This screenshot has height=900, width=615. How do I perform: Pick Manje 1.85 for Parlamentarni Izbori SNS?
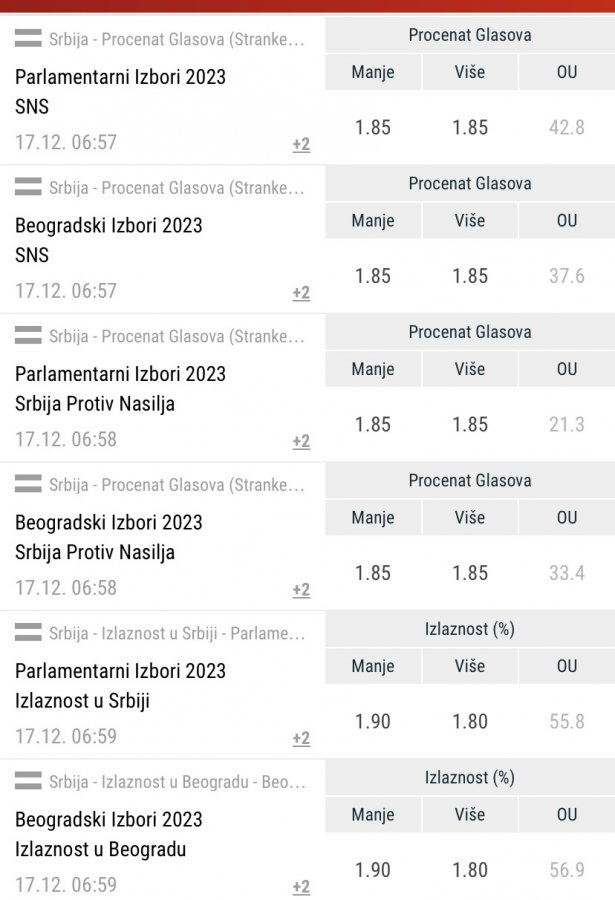click(373, 127)
